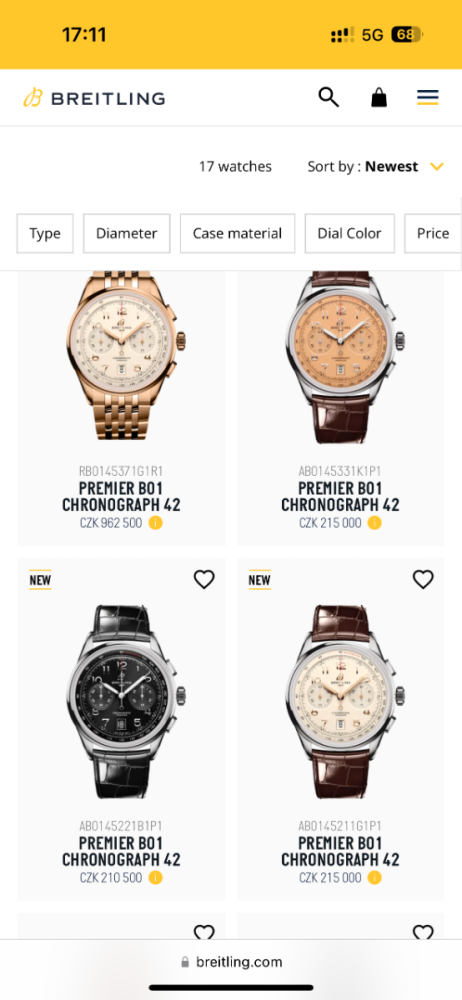This screenshot has height=1000, width=462.
Task: Toggle wishlist heart on AB0145211G1P1 cream dial watch
Action: 423,579
